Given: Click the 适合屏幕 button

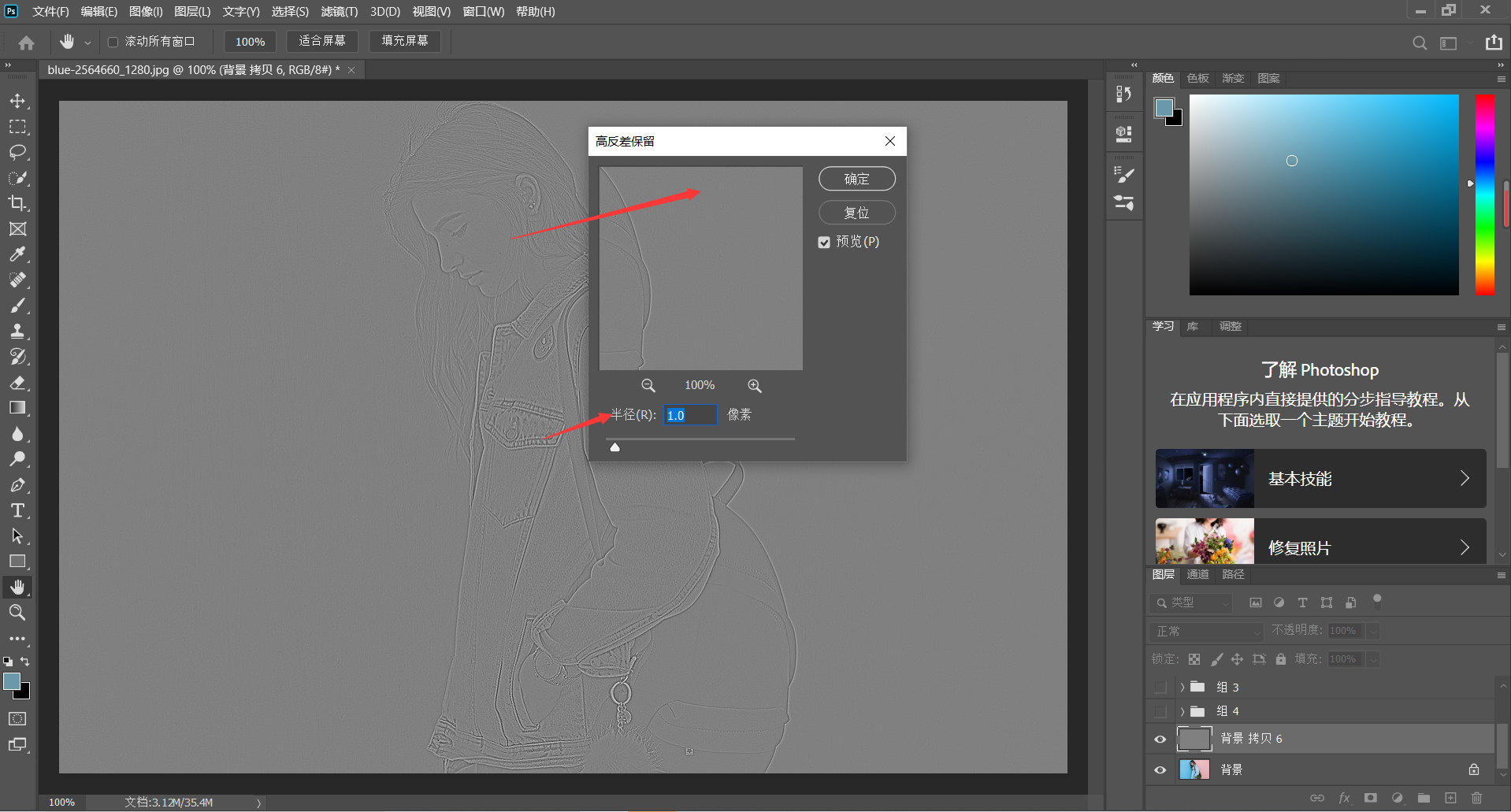Looking at the screenshot, I should click(x=321, y=41).
